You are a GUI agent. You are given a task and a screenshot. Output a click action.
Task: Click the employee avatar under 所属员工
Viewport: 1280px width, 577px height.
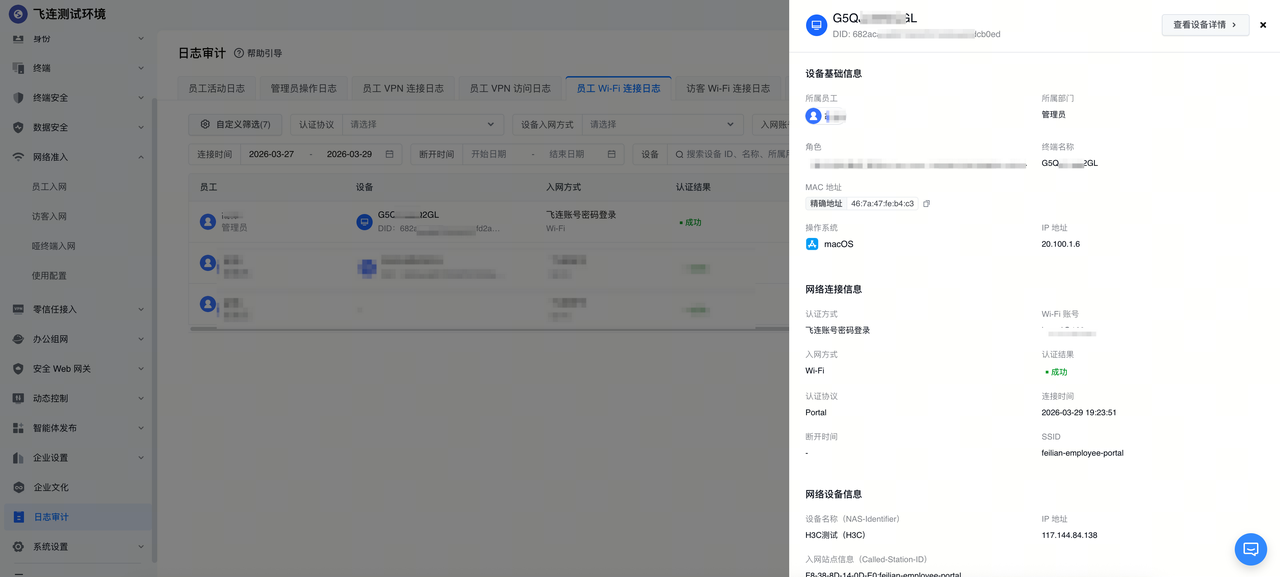pos(813,116)
